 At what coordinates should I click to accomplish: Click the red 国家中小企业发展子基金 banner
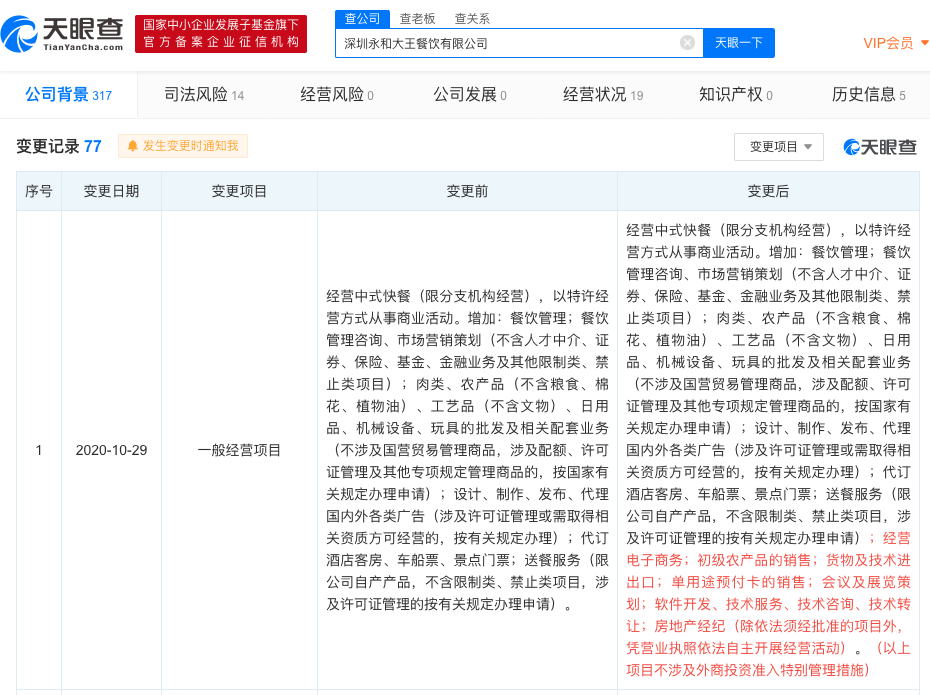pos(221,34)
